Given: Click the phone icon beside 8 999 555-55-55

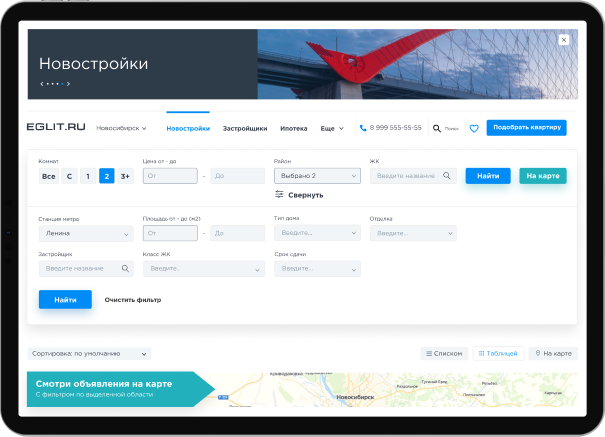Looking at the screenshot, I should (364, 129).
